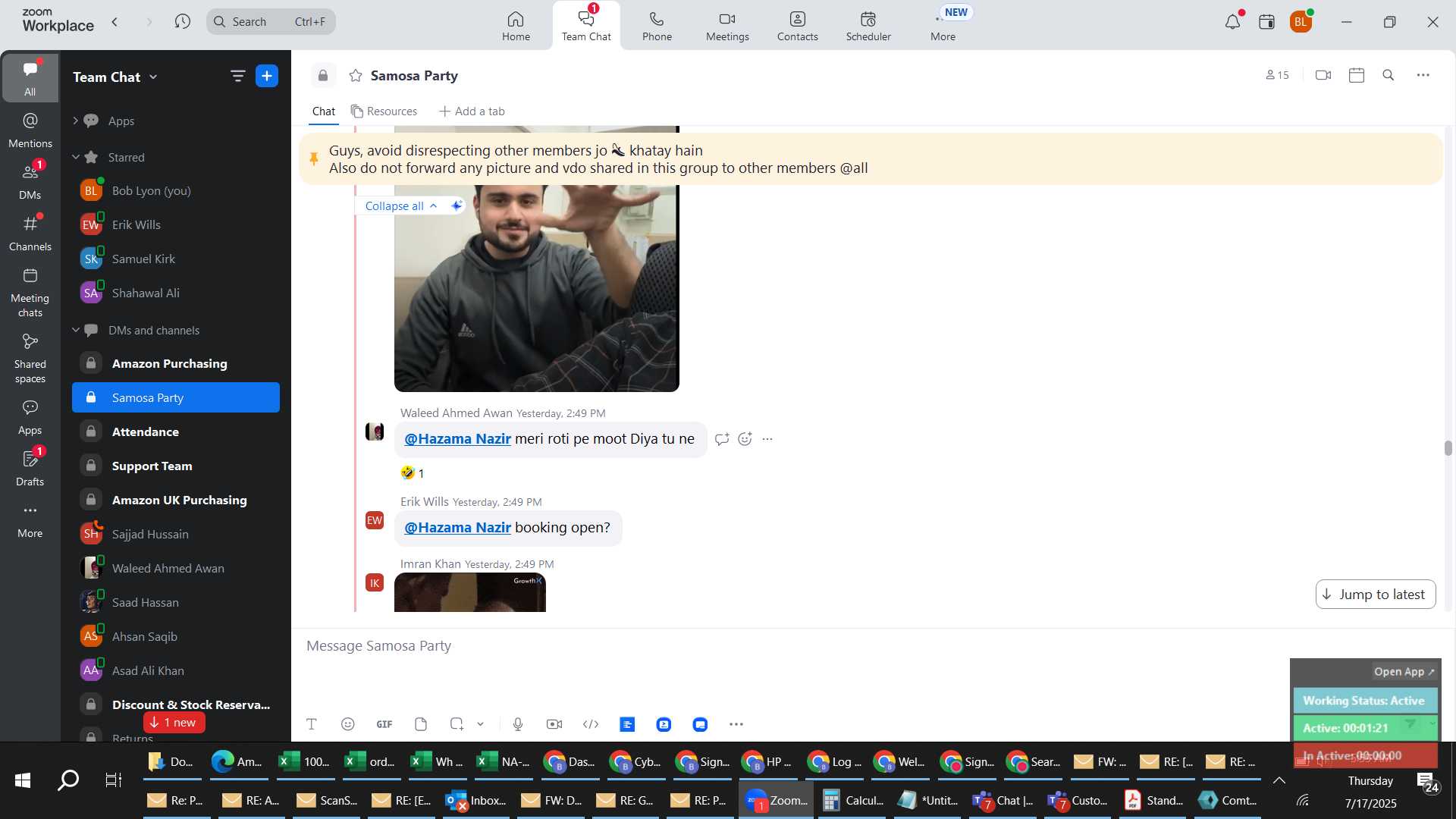Open the Team Chat dropdown header
The width and height of the screenshot is (1456, 819).
(x=115, y=77)
